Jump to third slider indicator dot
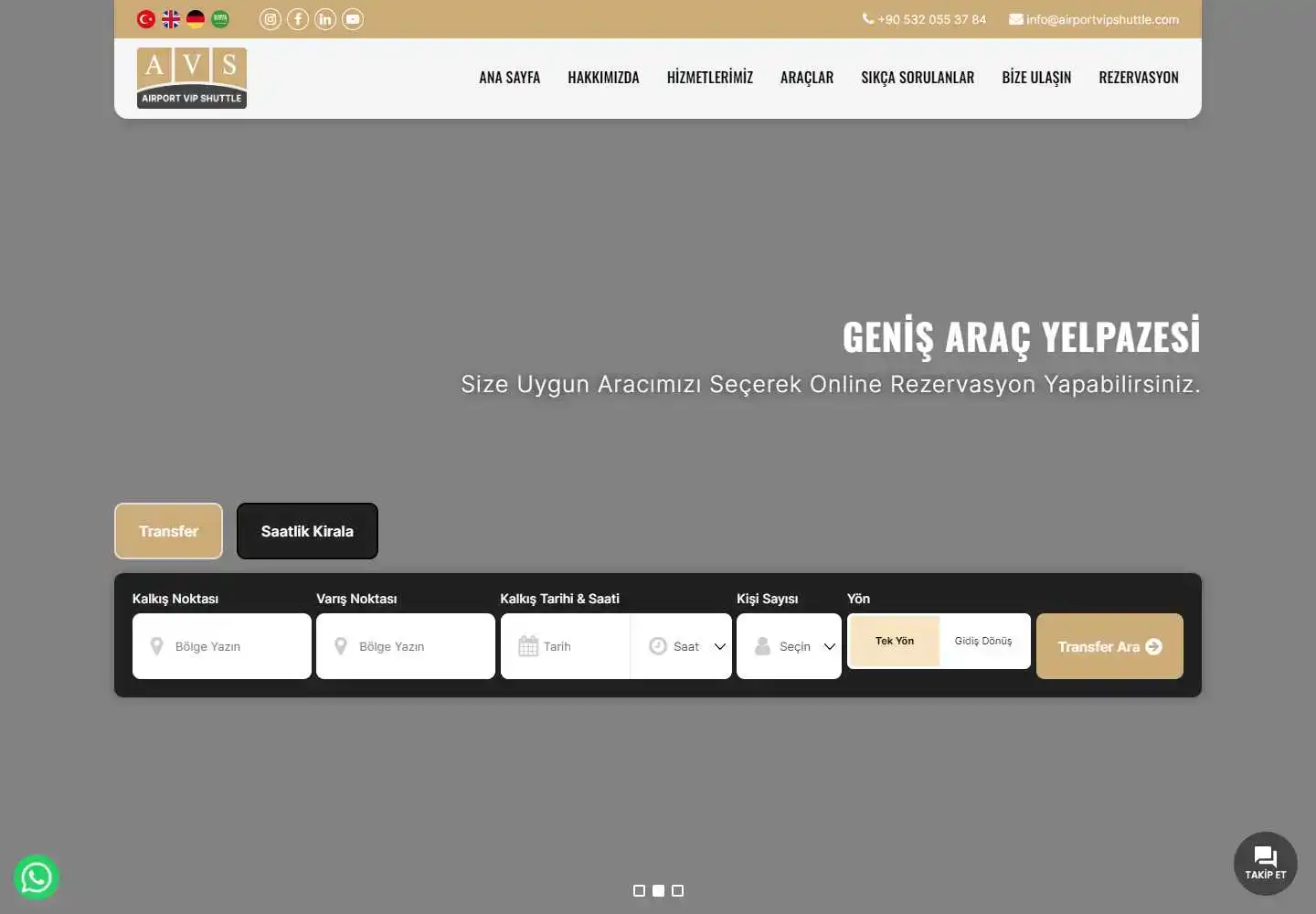 (x=677, y=890)
